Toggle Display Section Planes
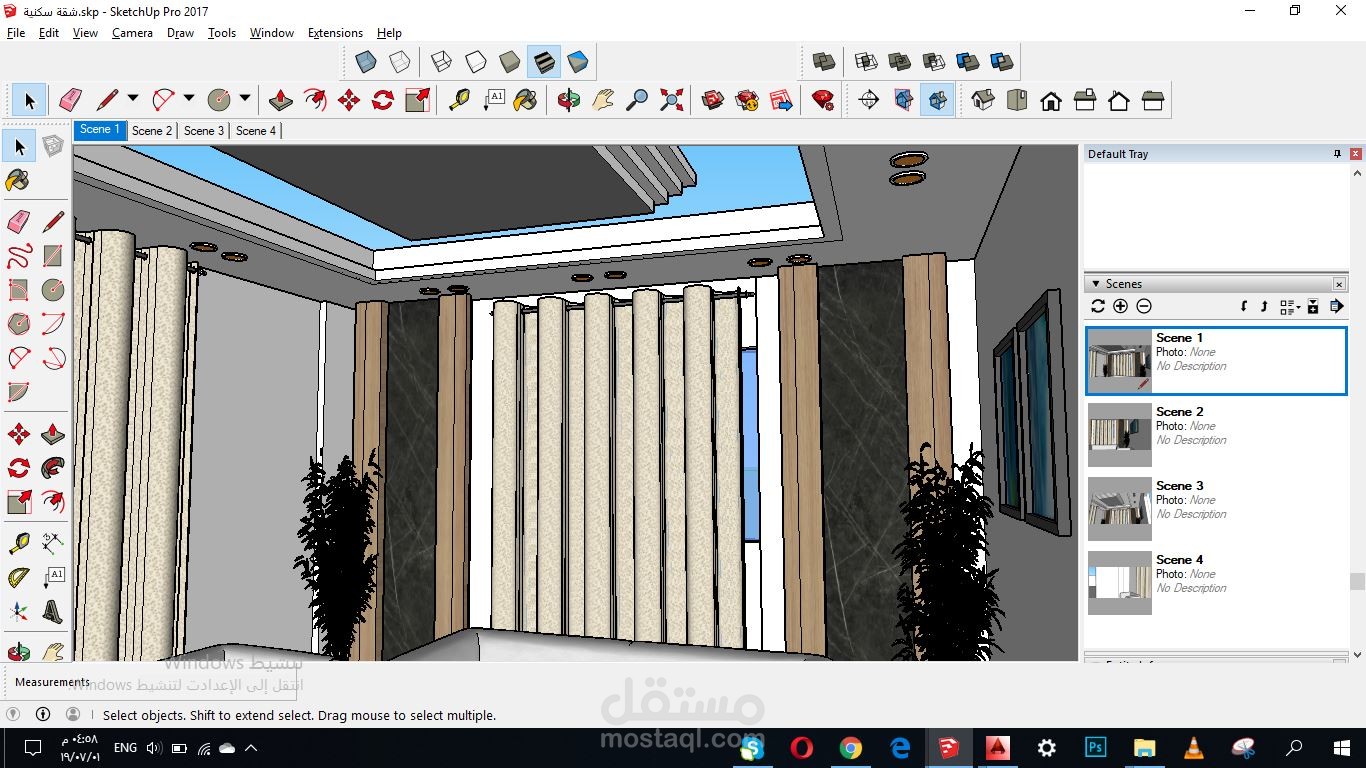 tap(903, 100)
